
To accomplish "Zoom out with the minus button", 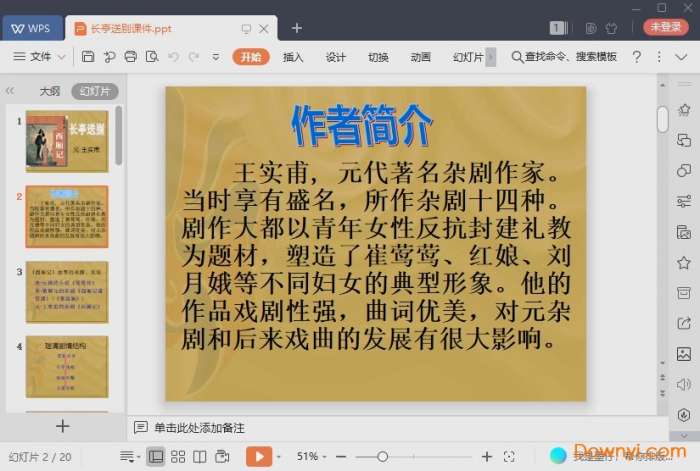I will coord(341,457).
